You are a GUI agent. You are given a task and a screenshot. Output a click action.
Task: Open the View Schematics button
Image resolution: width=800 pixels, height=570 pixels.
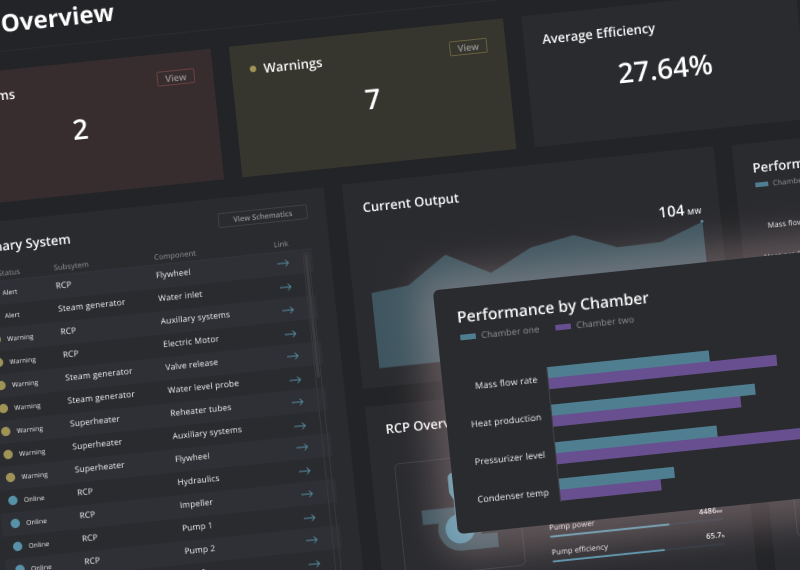pos(263,216)
